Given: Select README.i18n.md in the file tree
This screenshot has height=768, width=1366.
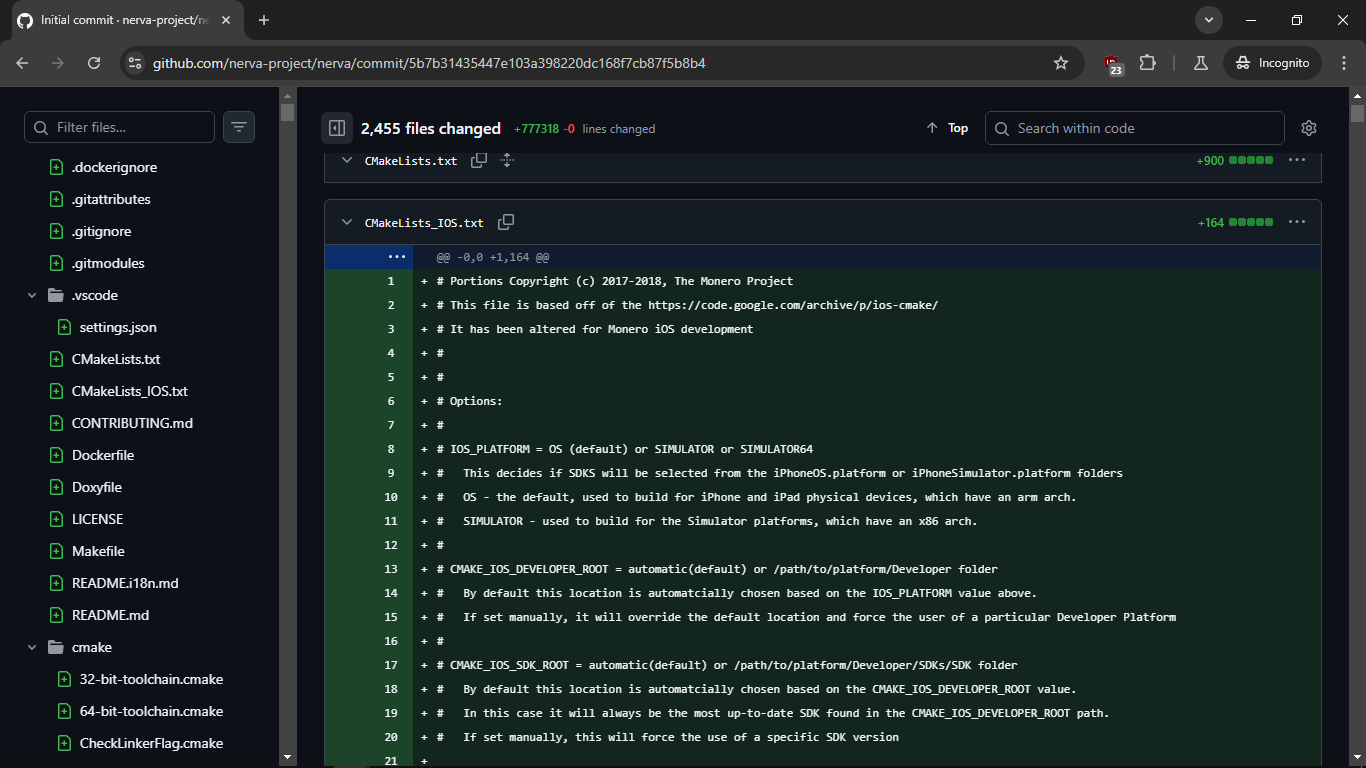Looking at the screenshot, I should [125, 583].
